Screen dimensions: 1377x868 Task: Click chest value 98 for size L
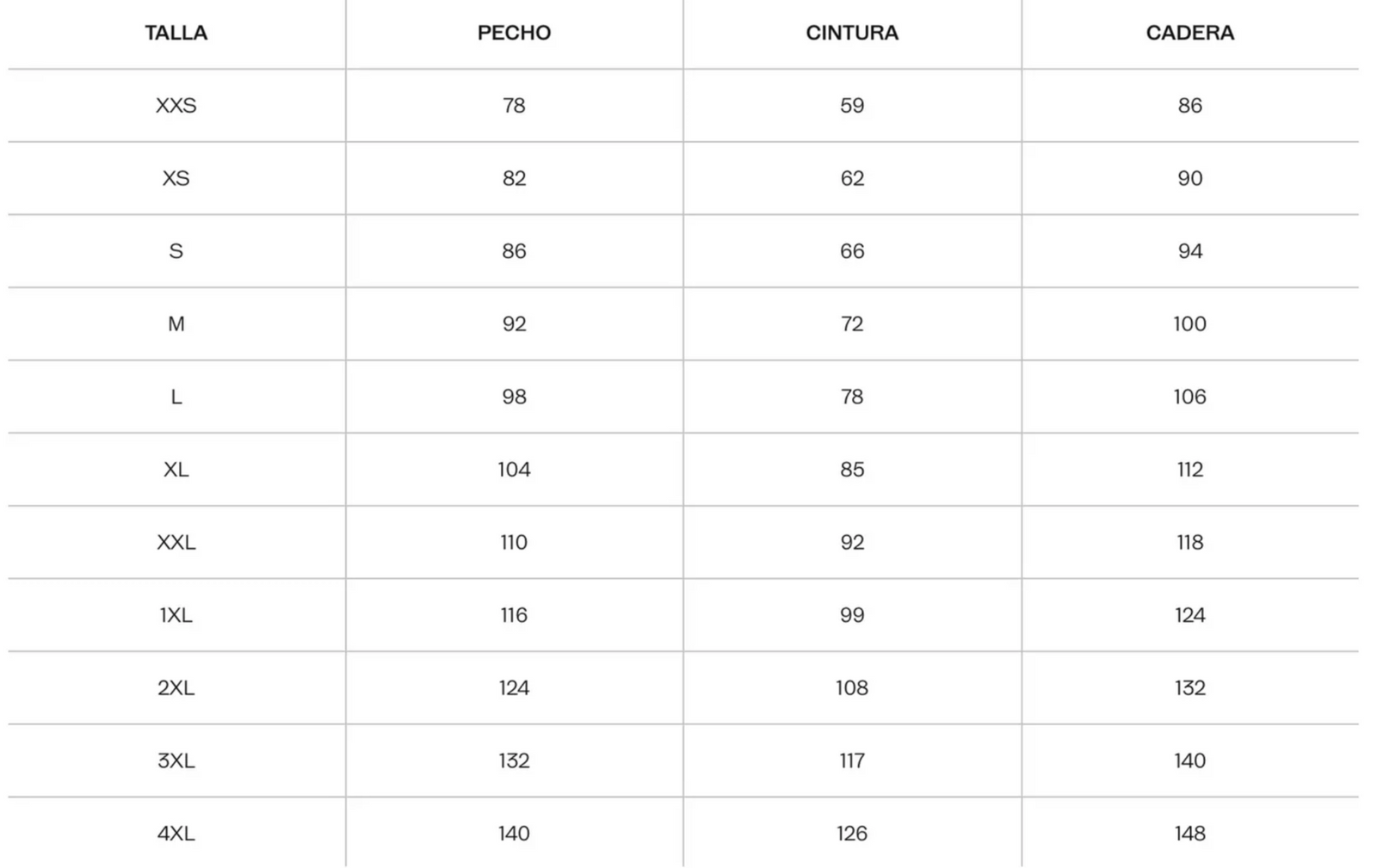(x=514, y=397)
